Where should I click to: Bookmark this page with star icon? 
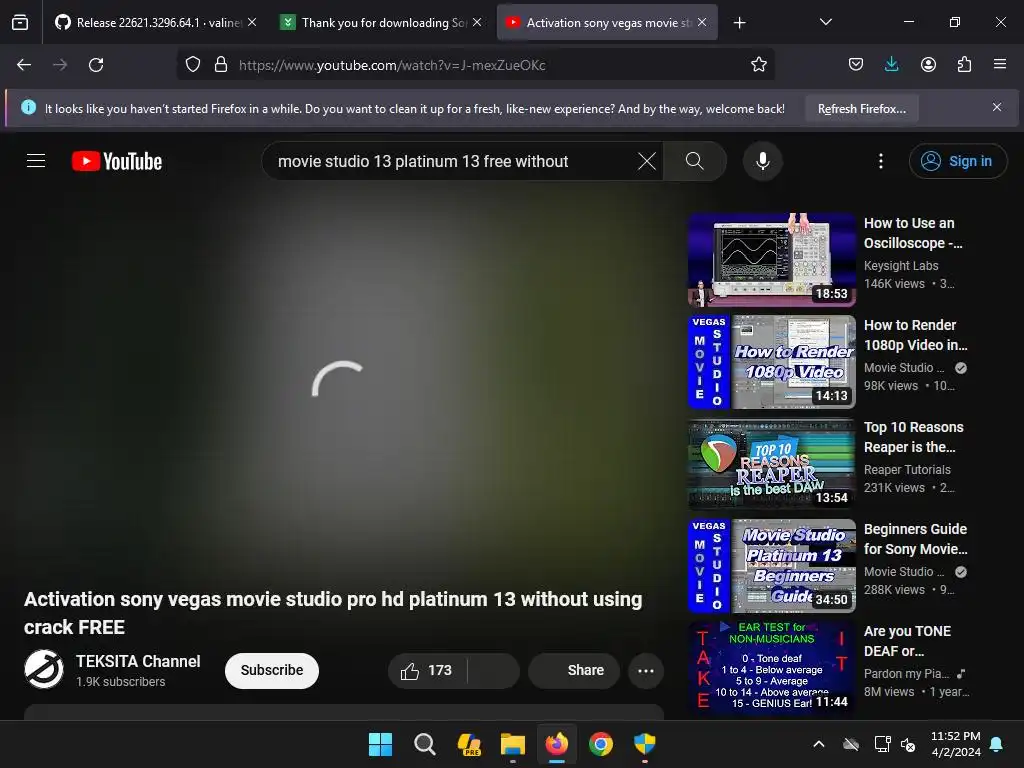[x=758, y=65]
